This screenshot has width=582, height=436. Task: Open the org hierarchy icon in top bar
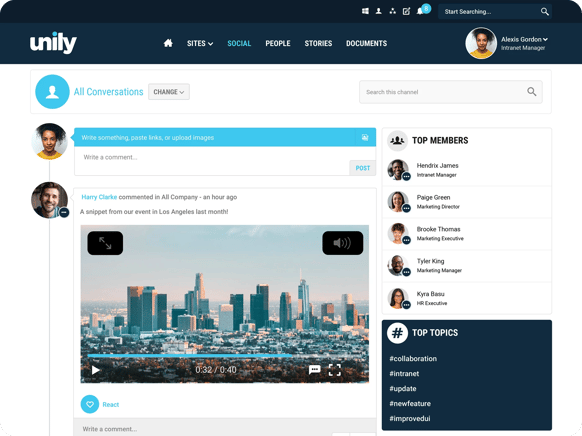click(x=392, y=12)
